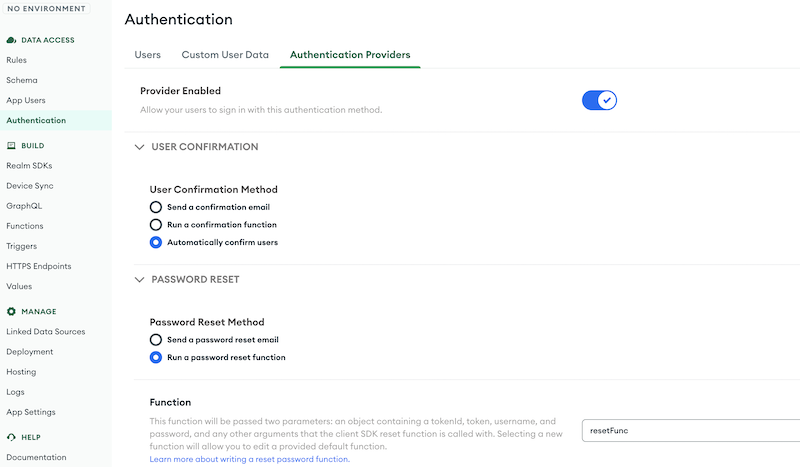Screen dimensions: 800x467
Task: Open reset password function documentation link
Action: (x=249, y=459)
